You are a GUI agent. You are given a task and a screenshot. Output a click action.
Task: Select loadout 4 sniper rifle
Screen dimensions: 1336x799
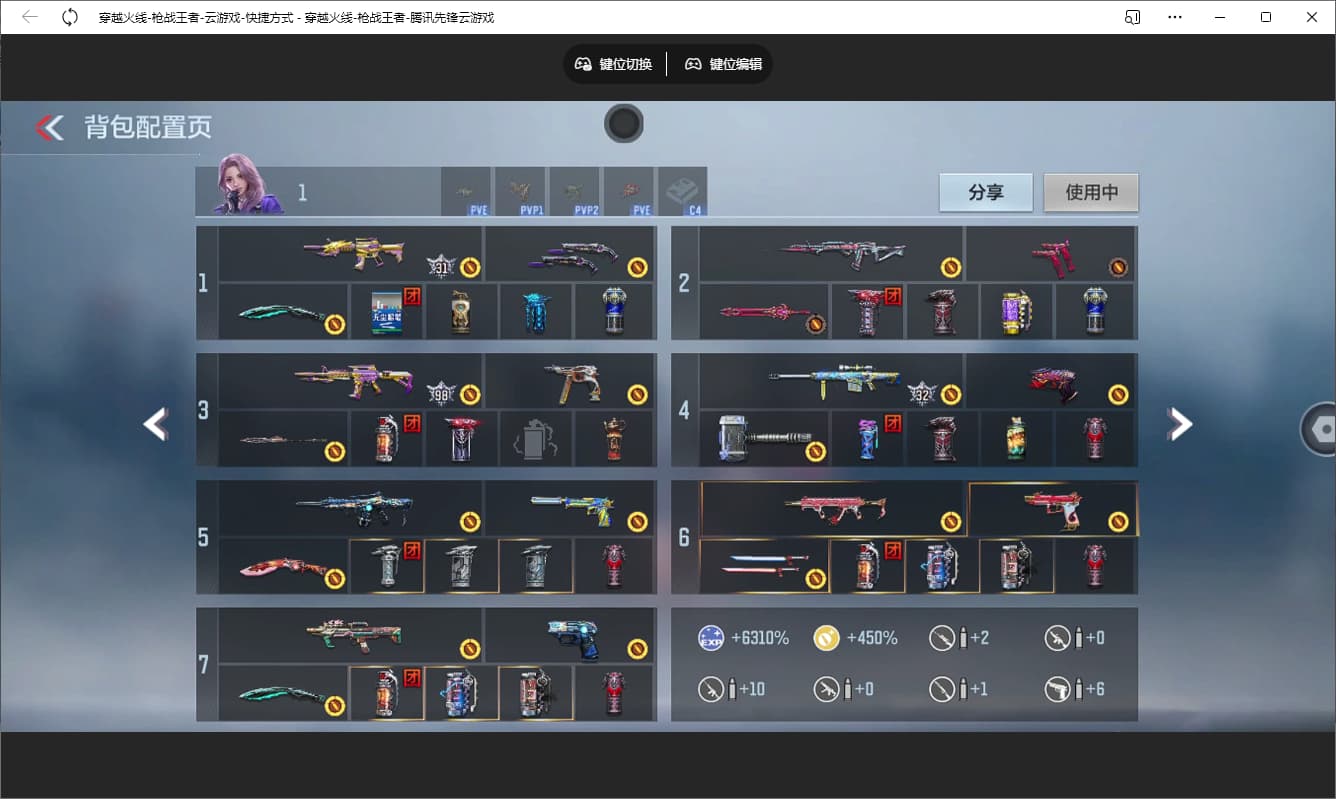tap(831, 381)
